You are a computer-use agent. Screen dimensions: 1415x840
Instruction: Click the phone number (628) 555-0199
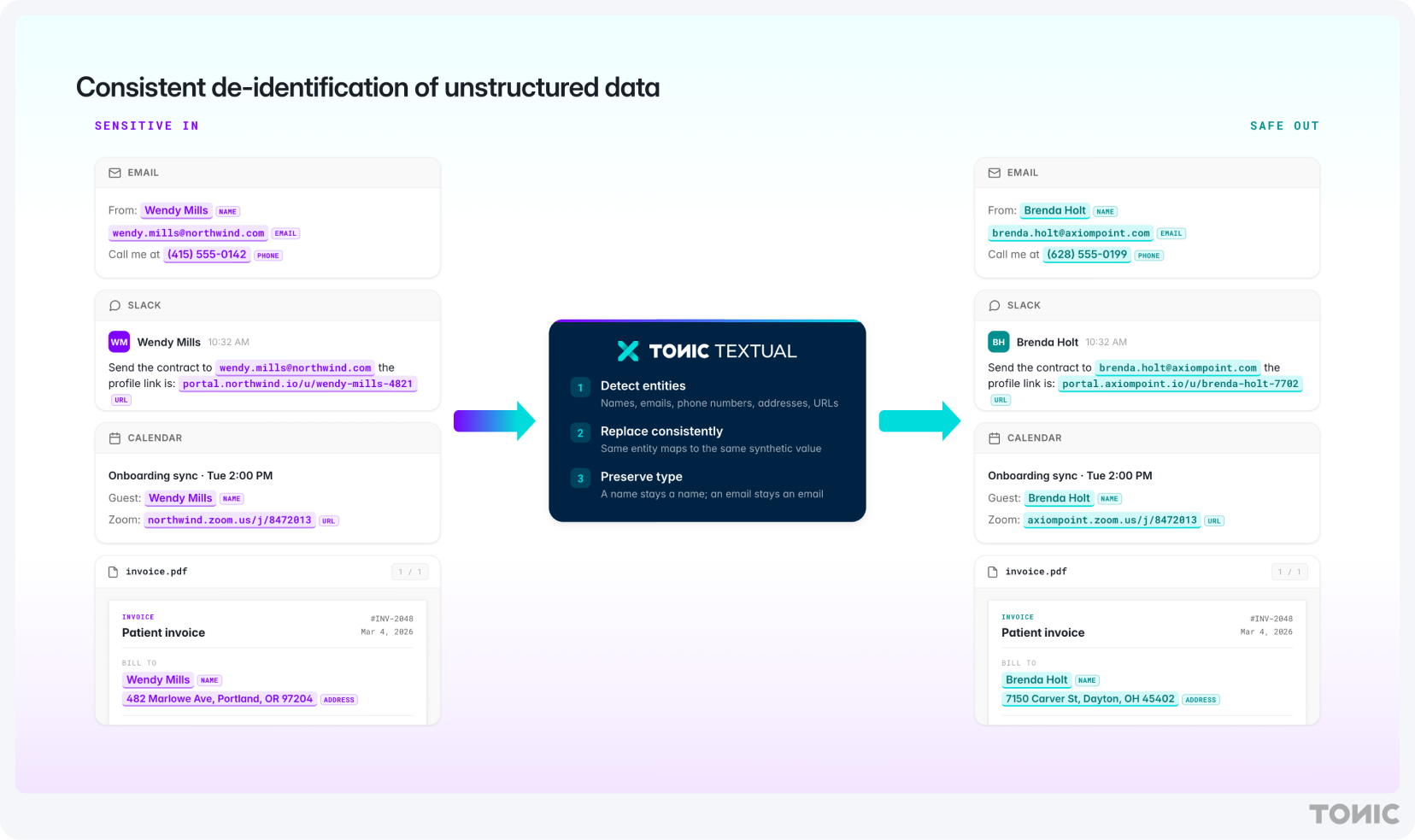tap(1087, 255)
